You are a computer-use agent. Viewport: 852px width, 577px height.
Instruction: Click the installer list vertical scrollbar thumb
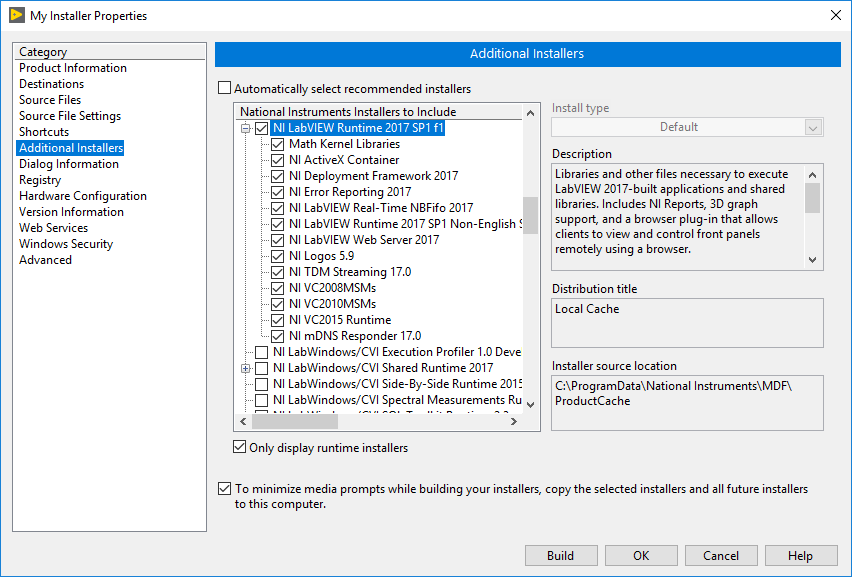click(530, 215)
